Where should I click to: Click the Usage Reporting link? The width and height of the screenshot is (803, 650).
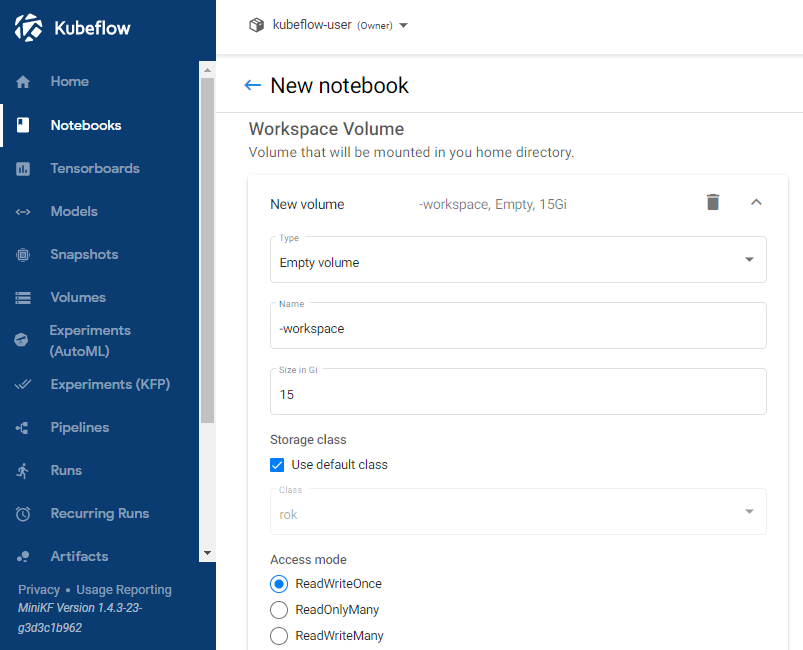[124, 590]
